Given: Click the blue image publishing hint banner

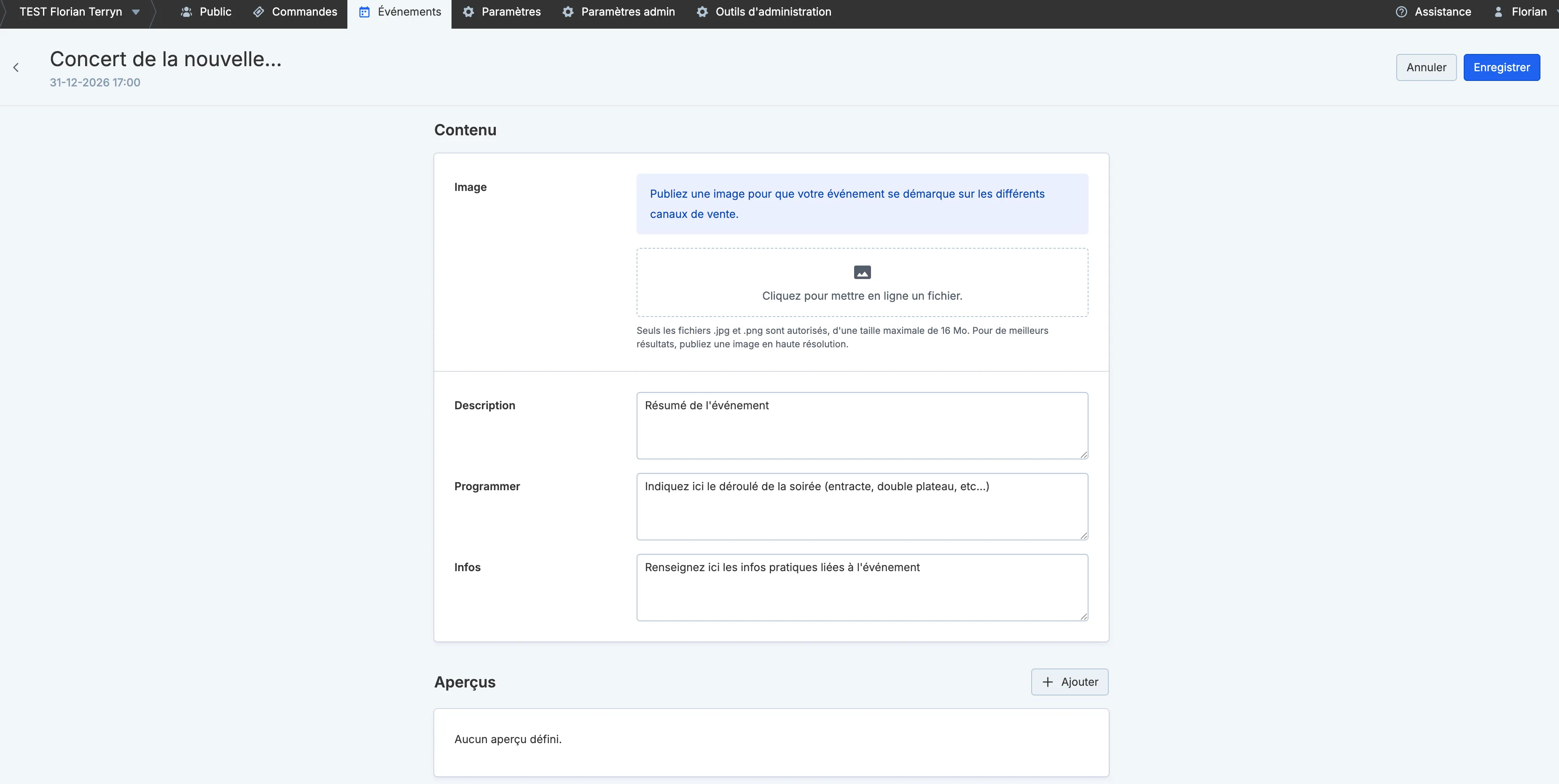Looking at the screenshot, I should tap(862, 204).
